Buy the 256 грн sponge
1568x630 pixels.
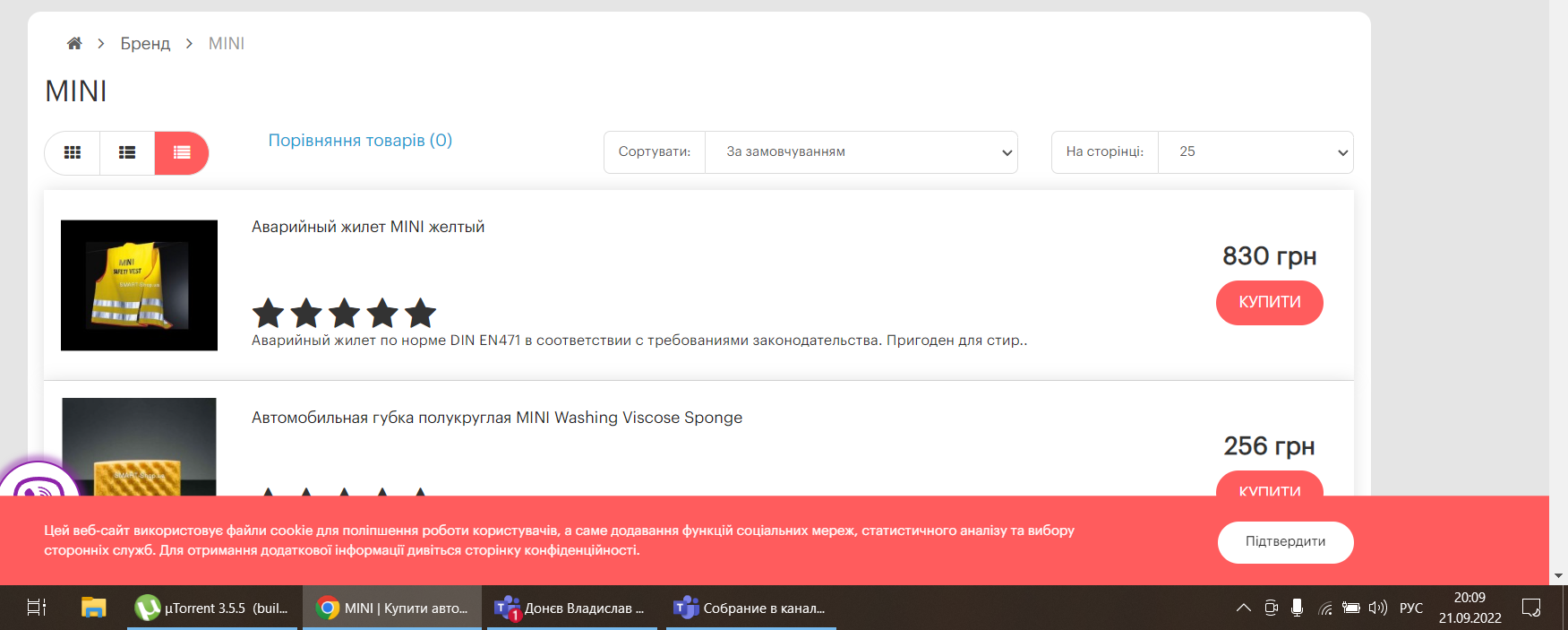point(1269,484)
